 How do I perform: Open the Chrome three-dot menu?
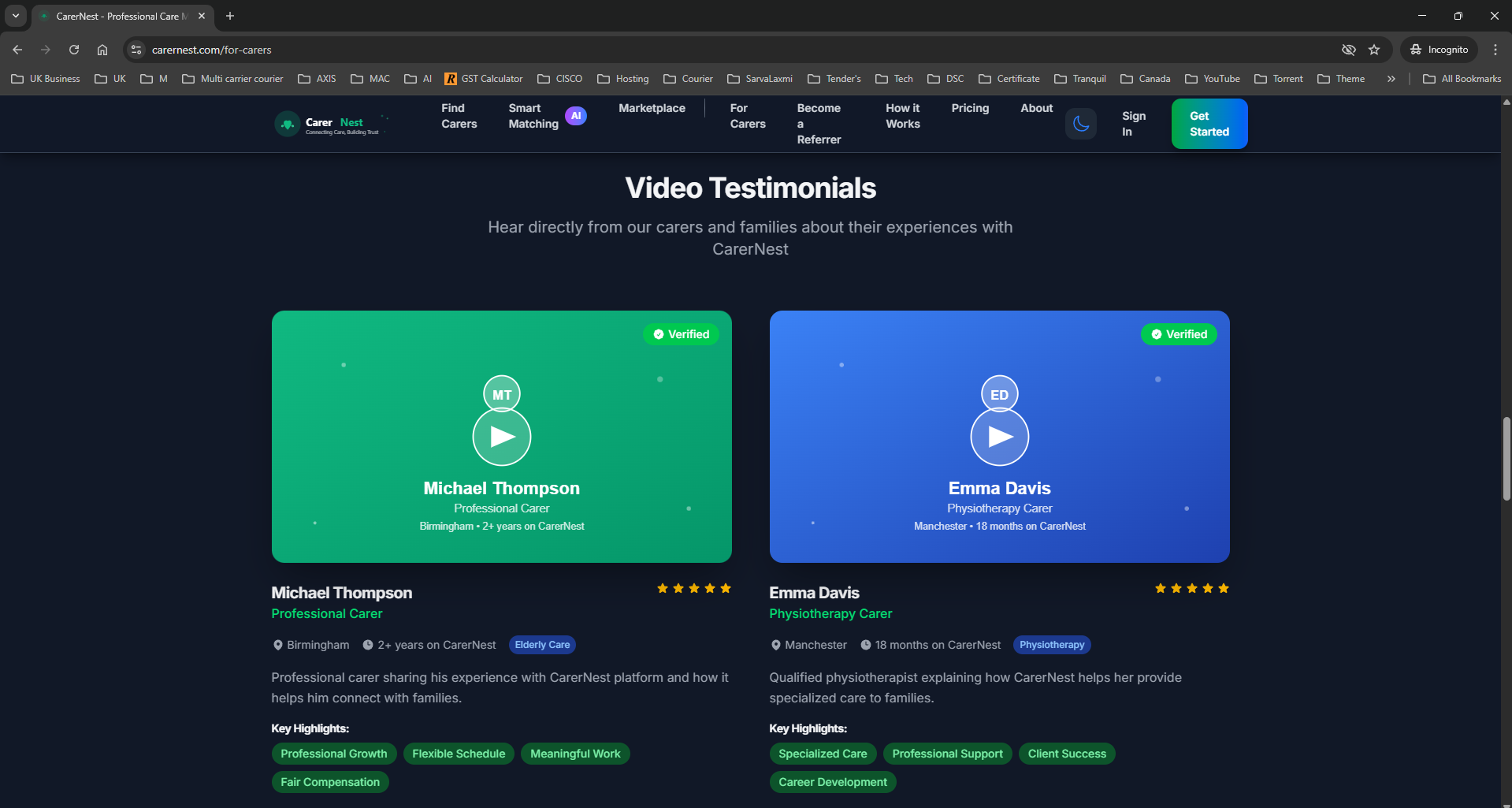(x=1495, y=50)
